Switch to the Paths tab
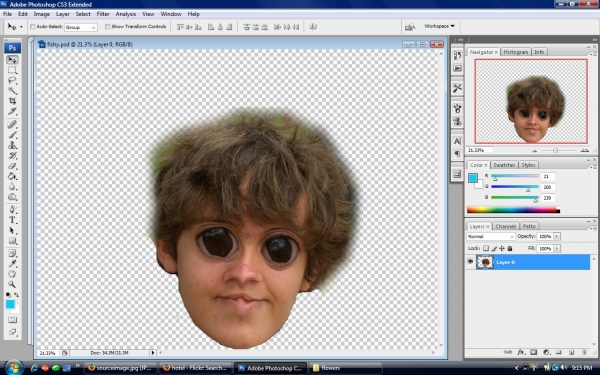Image resolution: width=600 pixels, height=375 pixels. (529, 226)
